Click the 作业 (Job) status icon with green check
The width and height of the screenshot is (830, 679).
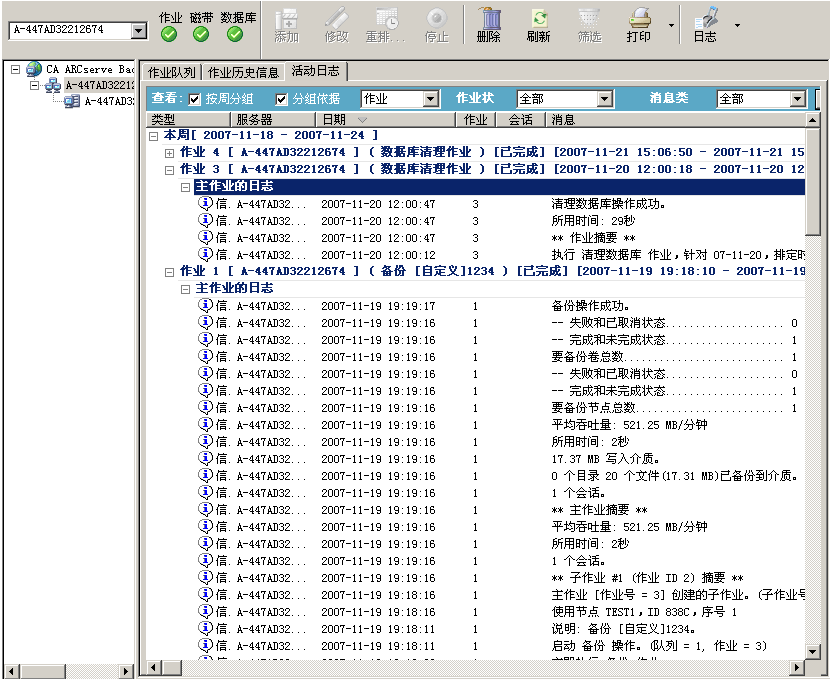pos(168,33)
